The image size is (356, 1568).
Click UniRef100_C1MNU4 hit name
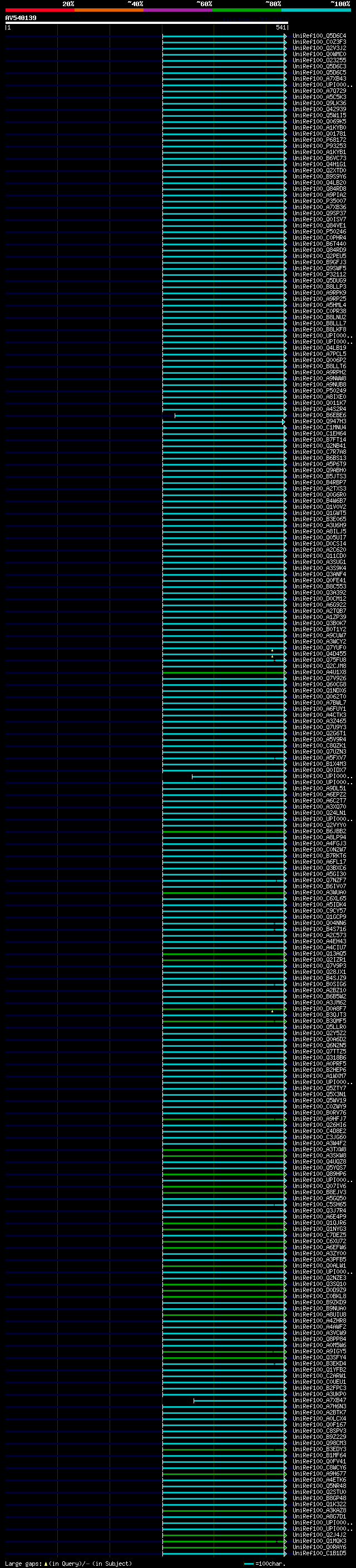pos(319,427)
